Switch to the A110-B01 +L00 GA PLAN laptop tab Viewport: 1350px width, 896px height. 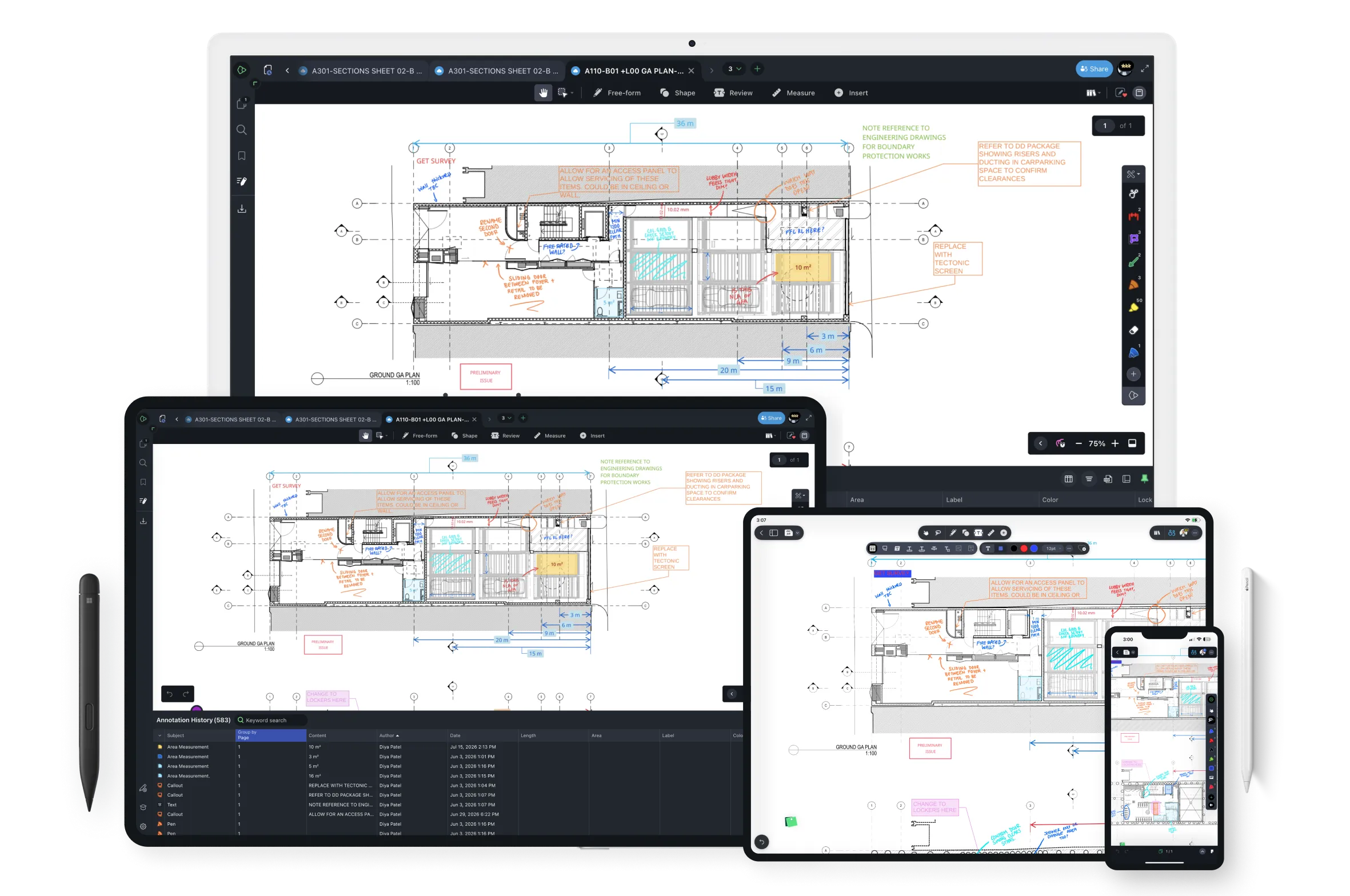click(634, 71)
